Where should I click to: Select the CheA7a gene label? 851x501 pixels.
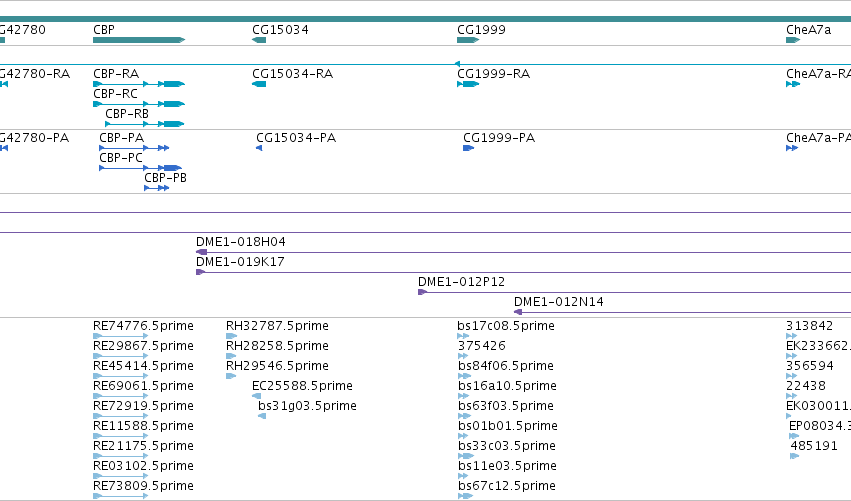pos(808,30)
